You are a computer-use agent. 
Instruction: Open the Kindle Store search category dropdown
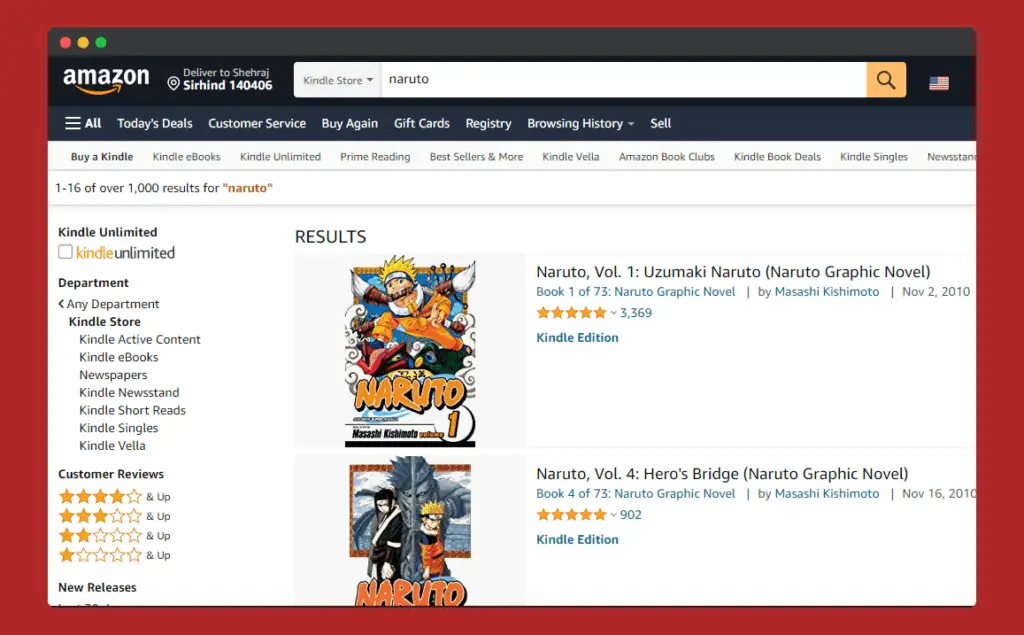tap(338, 80)
